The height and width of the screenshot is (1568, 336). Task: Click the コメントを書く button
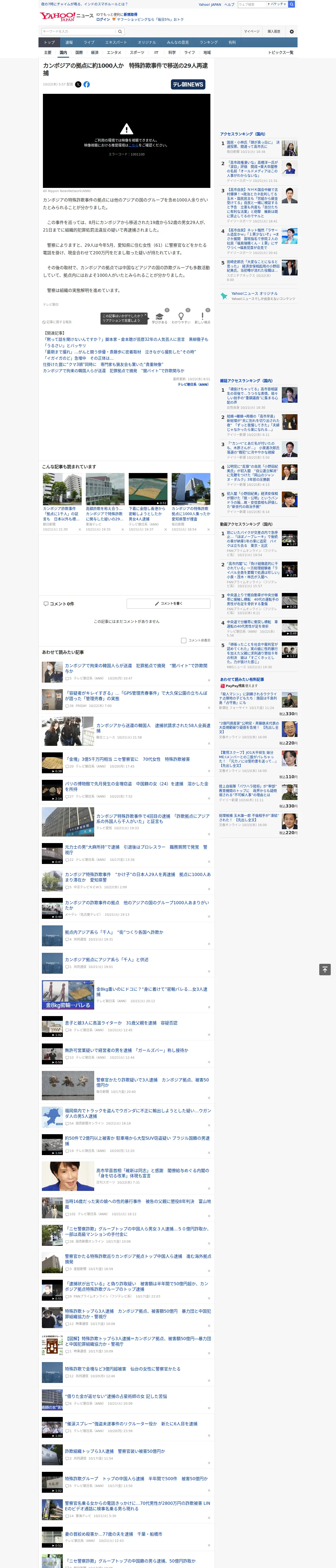coord(168,604)
